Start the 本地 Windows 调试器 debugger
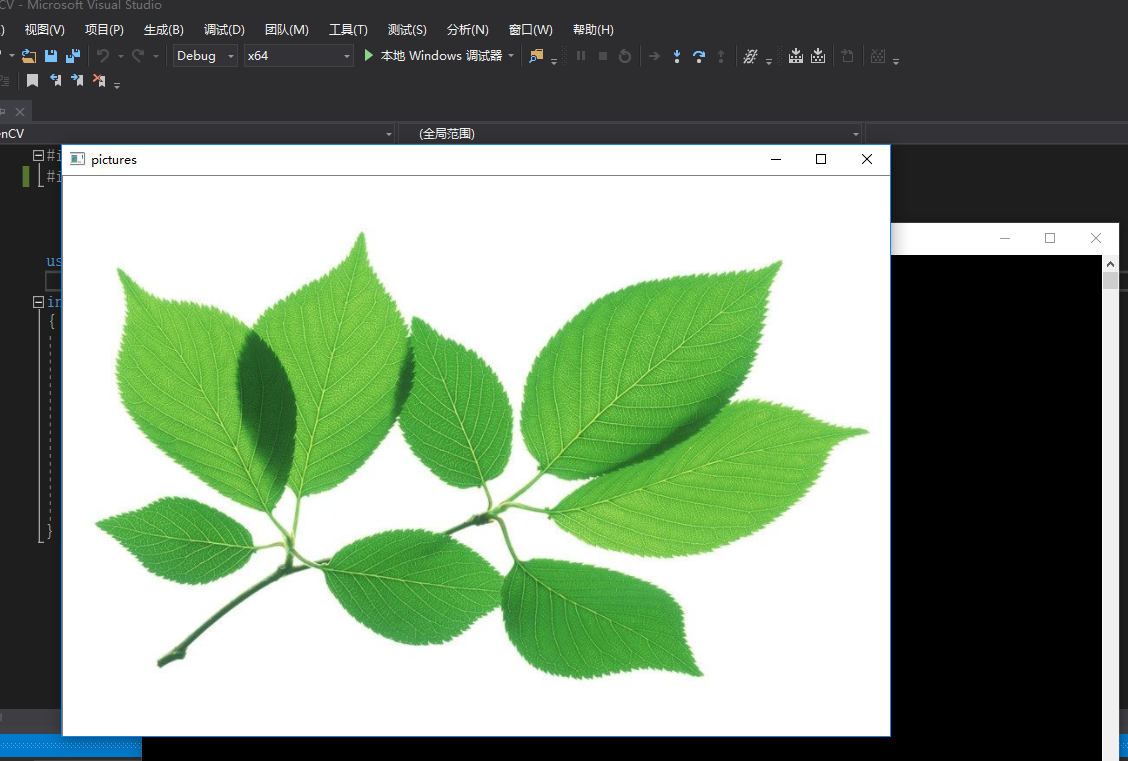Viewport: 1128px width, 761px height. coord(433,55)
